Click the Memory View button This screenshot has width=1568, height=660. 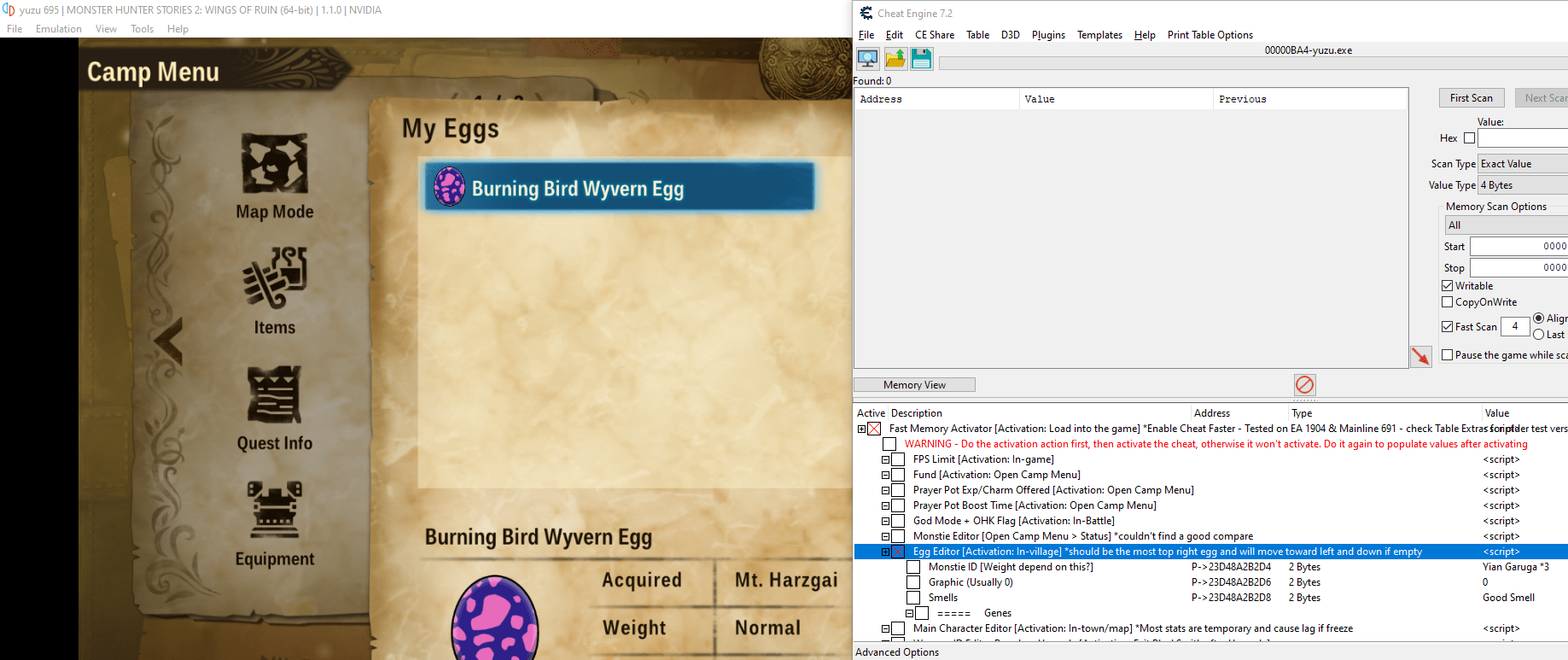tap(914, 385)
